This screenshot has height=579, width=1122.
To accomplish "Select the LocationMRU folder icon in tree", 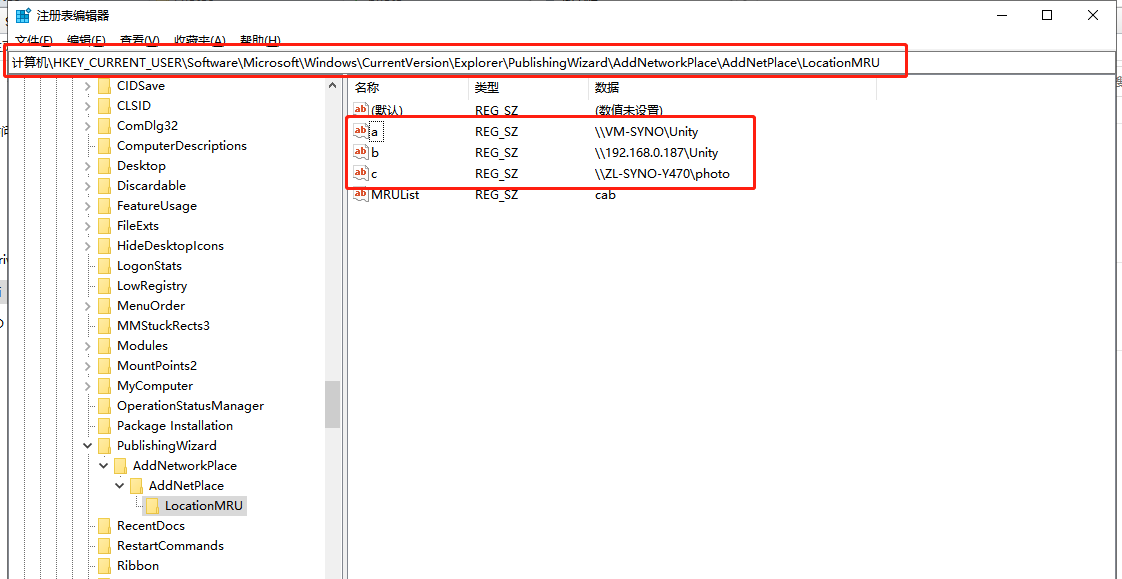I will click(x=153, y=506).
